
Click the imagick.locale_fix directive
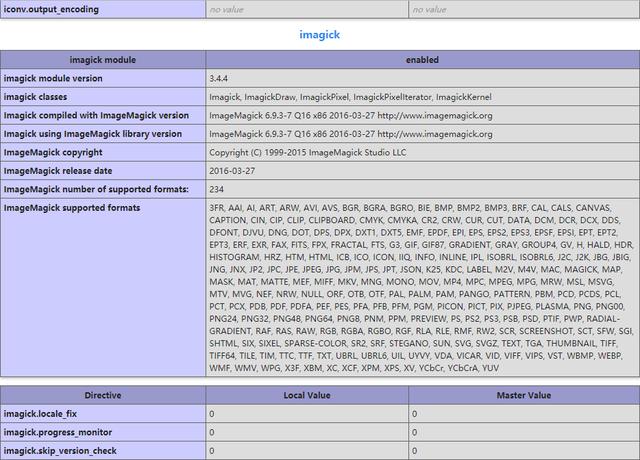click(x=40, y=414)
